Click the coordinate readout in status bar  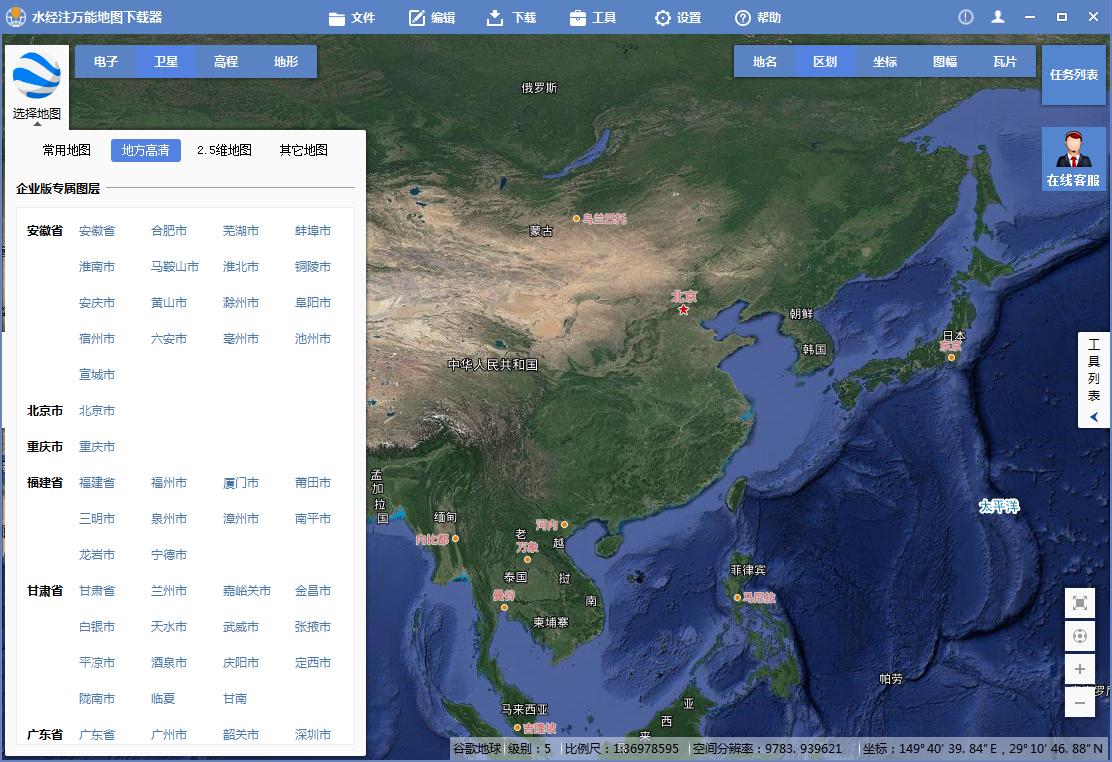pos(982,749)
